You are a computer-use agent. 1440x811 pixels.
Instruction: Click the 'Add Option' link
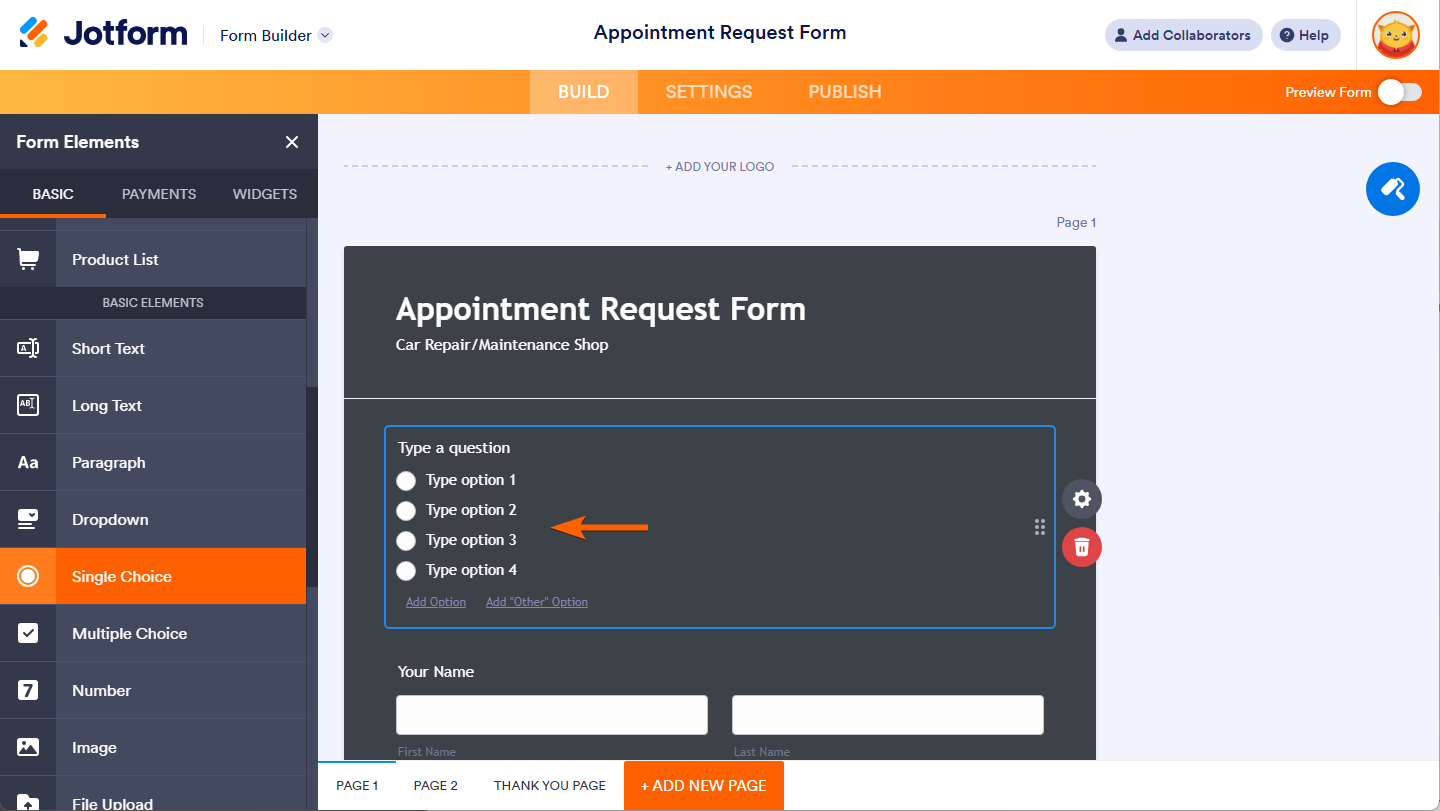coord(436,602)
